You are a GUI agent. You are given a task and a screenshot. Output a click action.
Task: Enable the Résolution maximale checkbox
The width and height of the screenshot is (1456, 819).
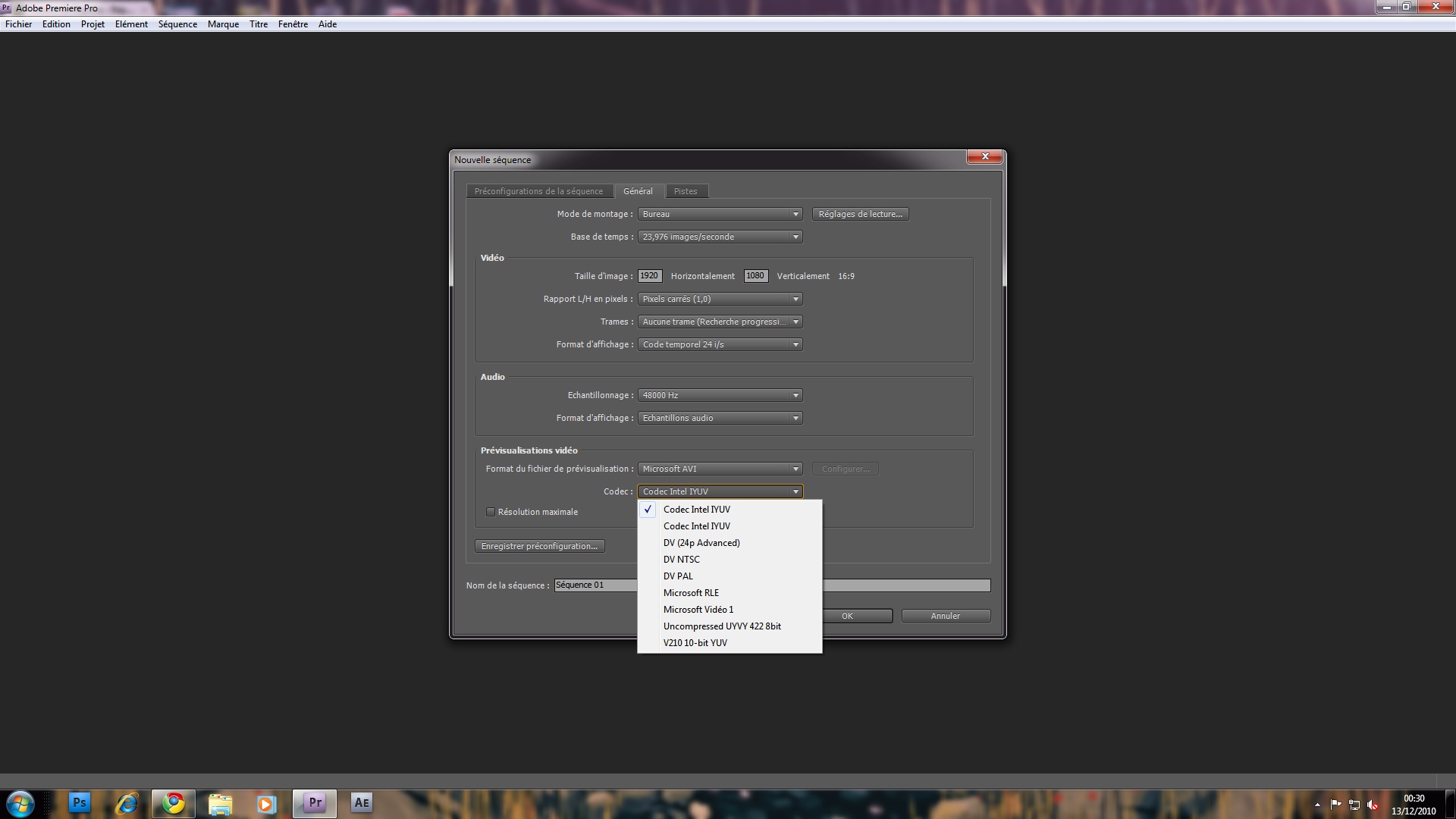tap(491, 512)
